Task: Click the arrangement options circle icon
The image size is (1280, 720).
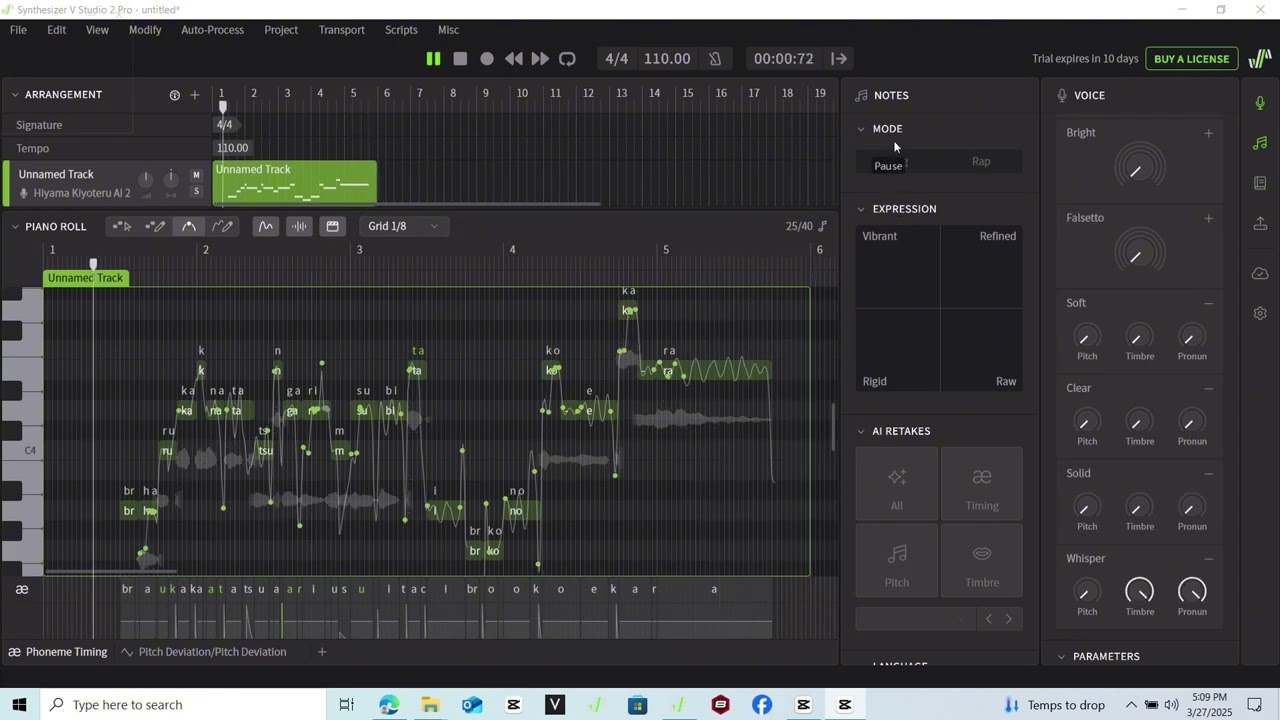Action: pos(175,95)
